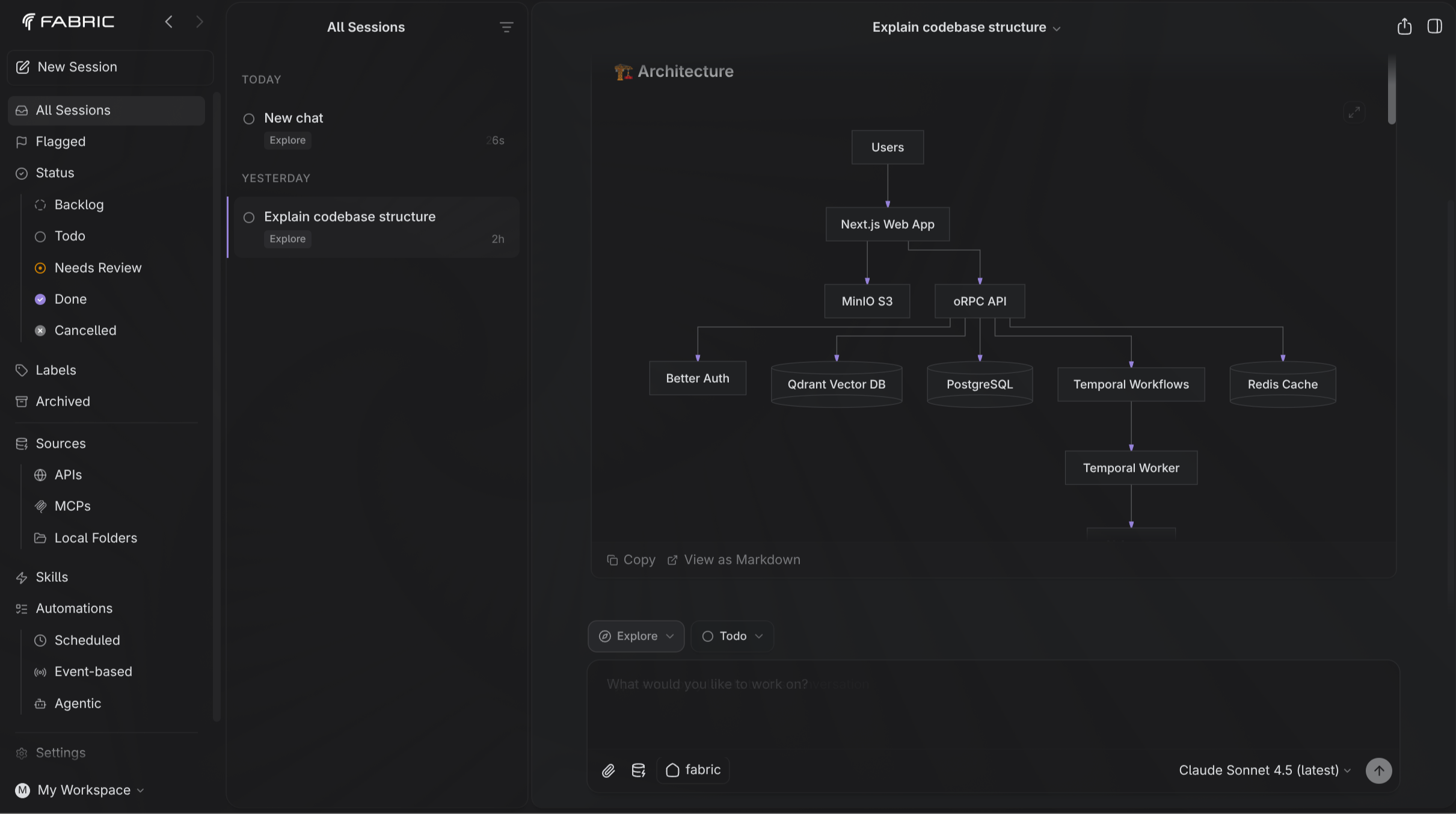Toggle status circle of New chat session
This screenshot has height=814, width=1456.
click(x=249, y=119)
